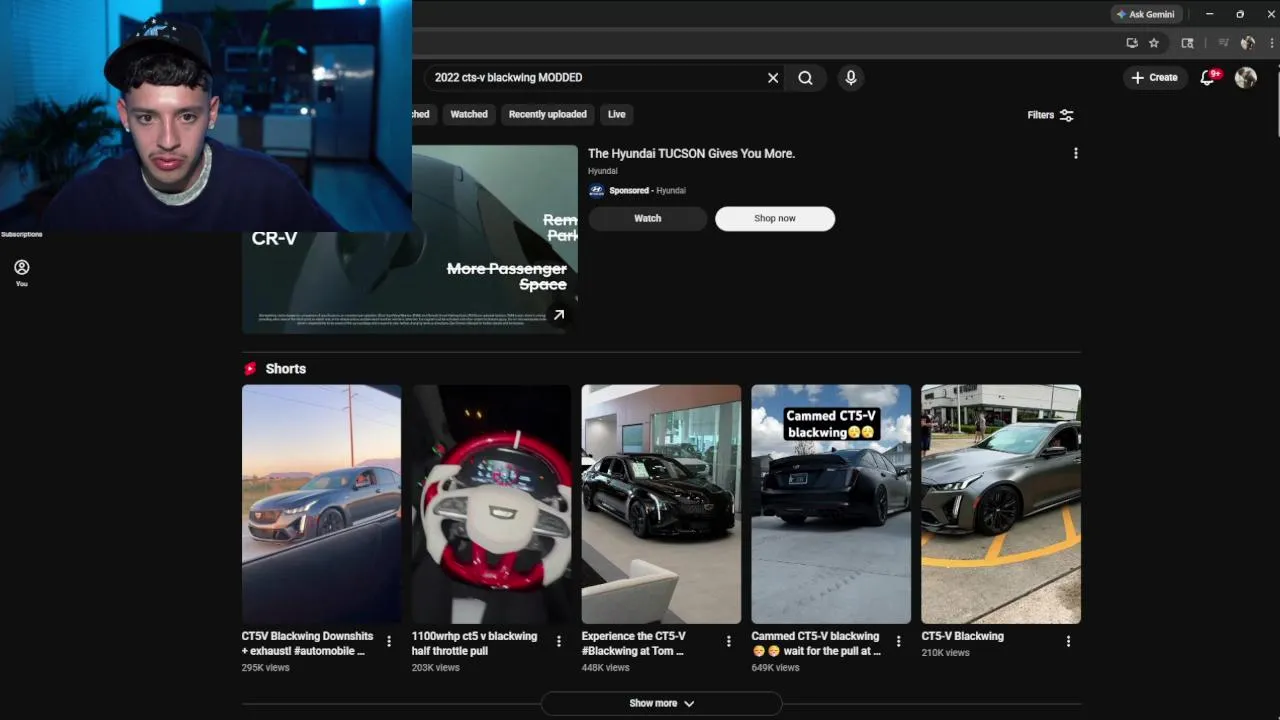Click title CT5V Blackwing Downshifts + exhaust
Viewport: 1280px width, 720px height.
[307, 643]
